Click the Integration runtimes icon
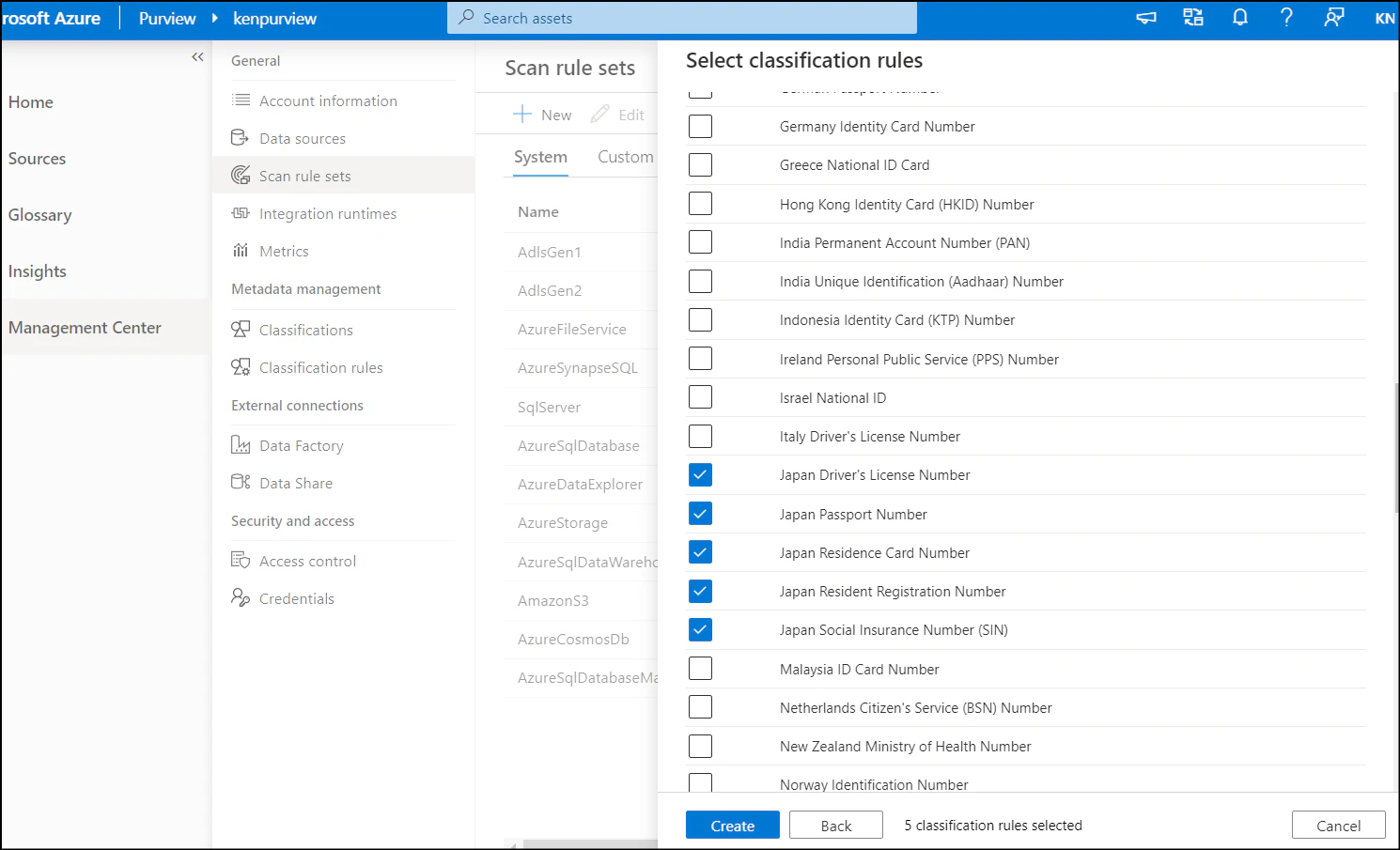The width and height of the screenshot is (1400, 850). point(241,213)
